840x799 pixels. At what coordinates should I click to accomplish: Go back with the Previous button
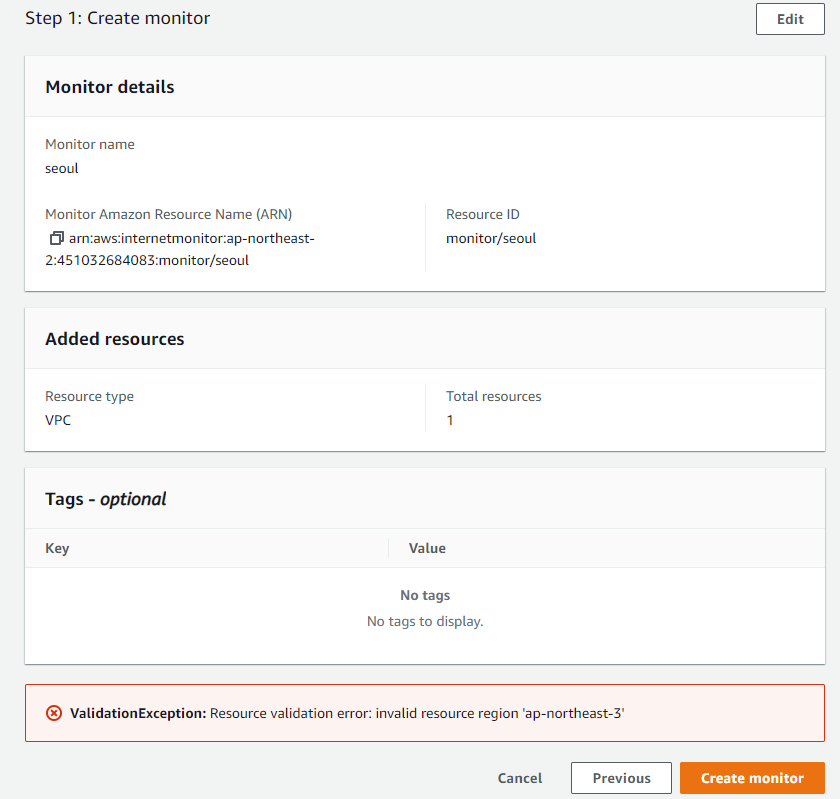tap(621, 778)
